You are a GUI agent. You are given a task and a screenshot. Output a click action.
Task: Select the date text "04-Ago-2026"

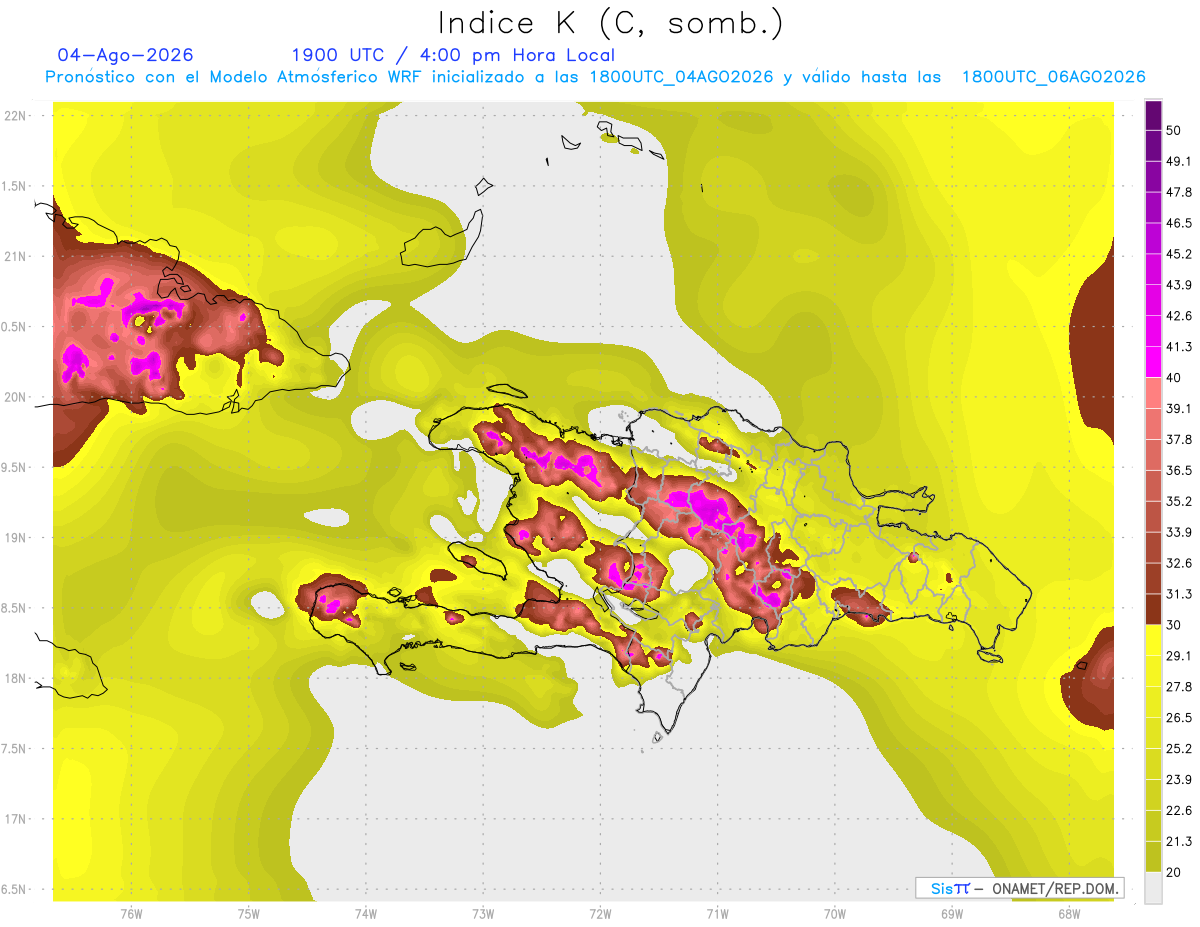point(126,55)
